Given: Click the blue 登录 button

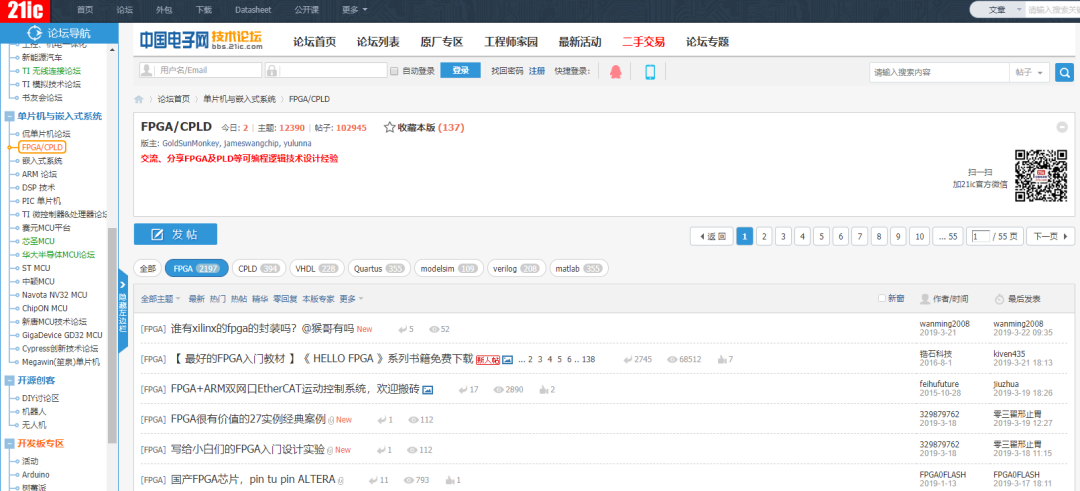Looking at the screenshot, I should (x=460, y=70).
